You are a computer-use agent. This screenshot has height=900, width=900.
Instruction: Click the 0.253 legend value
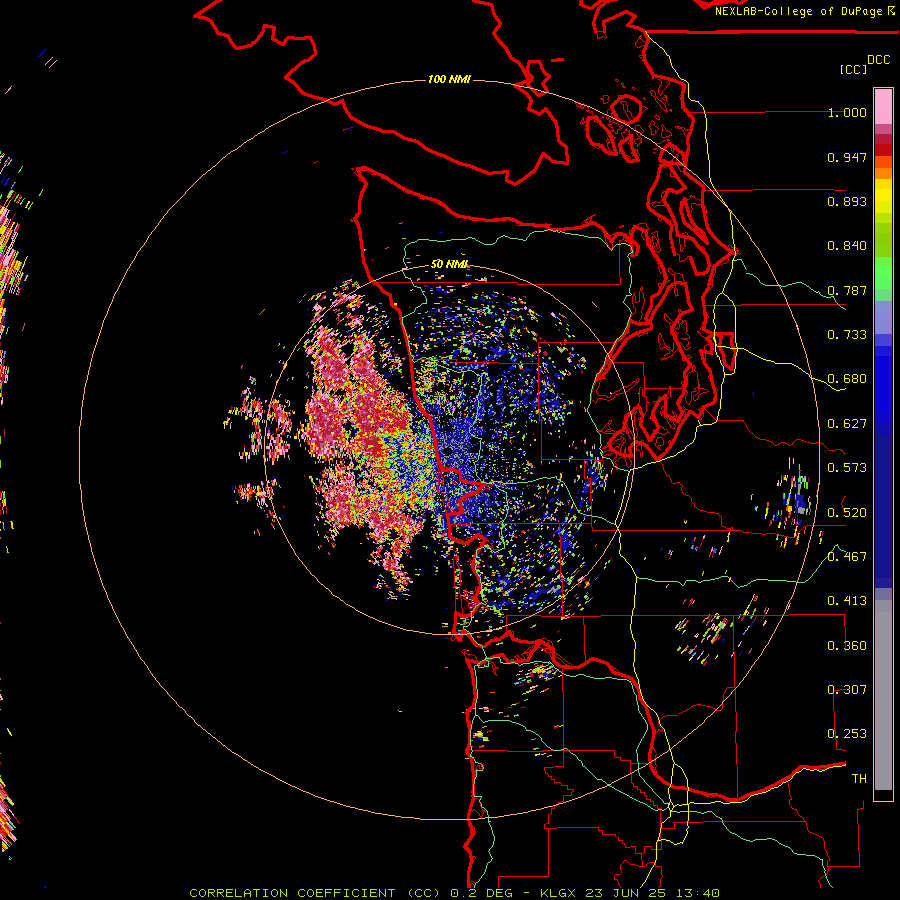(847, 734)
